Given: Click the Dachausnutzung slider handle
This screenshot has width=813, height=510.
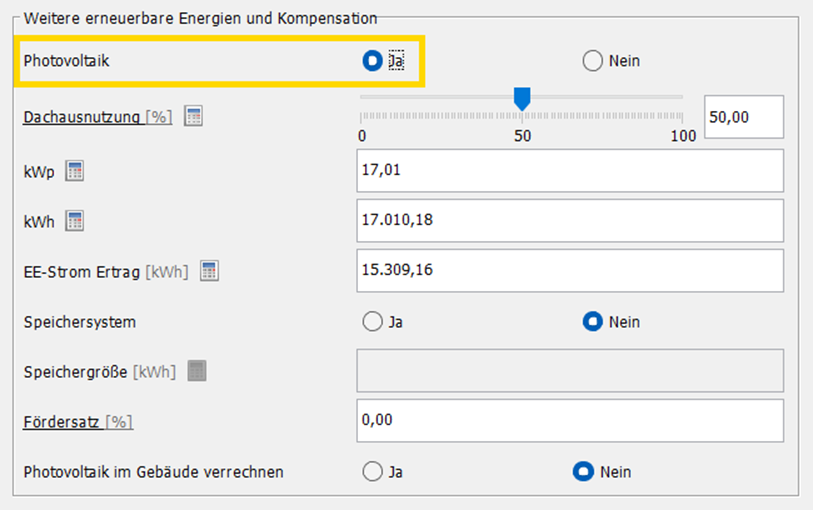Looking at the screenshot, I should [x=521, y=98].
